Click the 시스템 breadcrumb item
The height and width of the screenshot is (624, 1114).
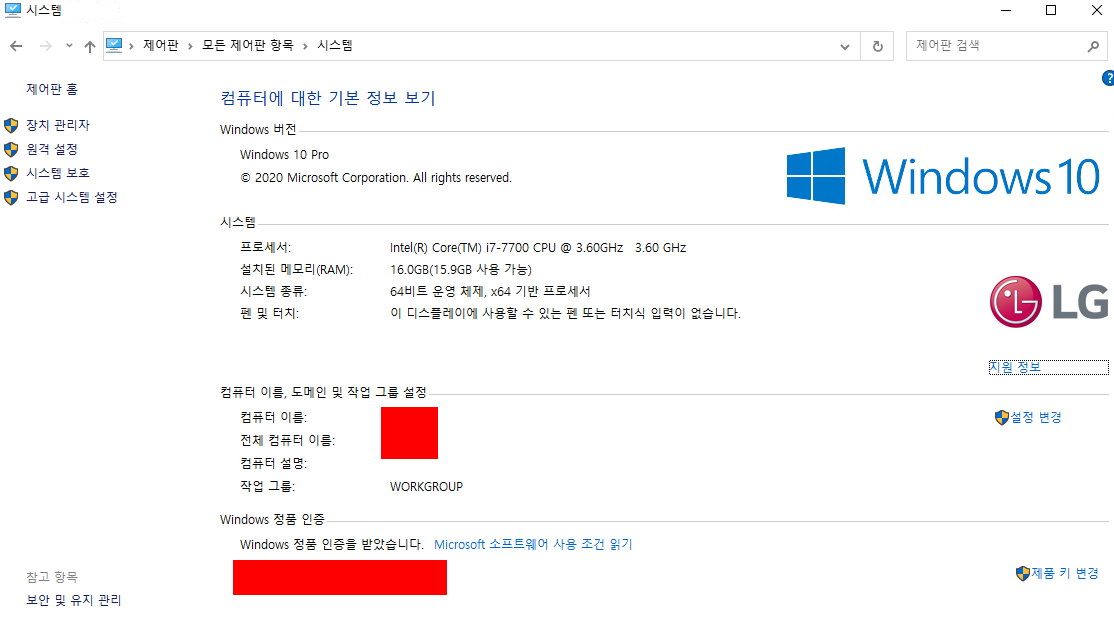[x=335, y=45]
